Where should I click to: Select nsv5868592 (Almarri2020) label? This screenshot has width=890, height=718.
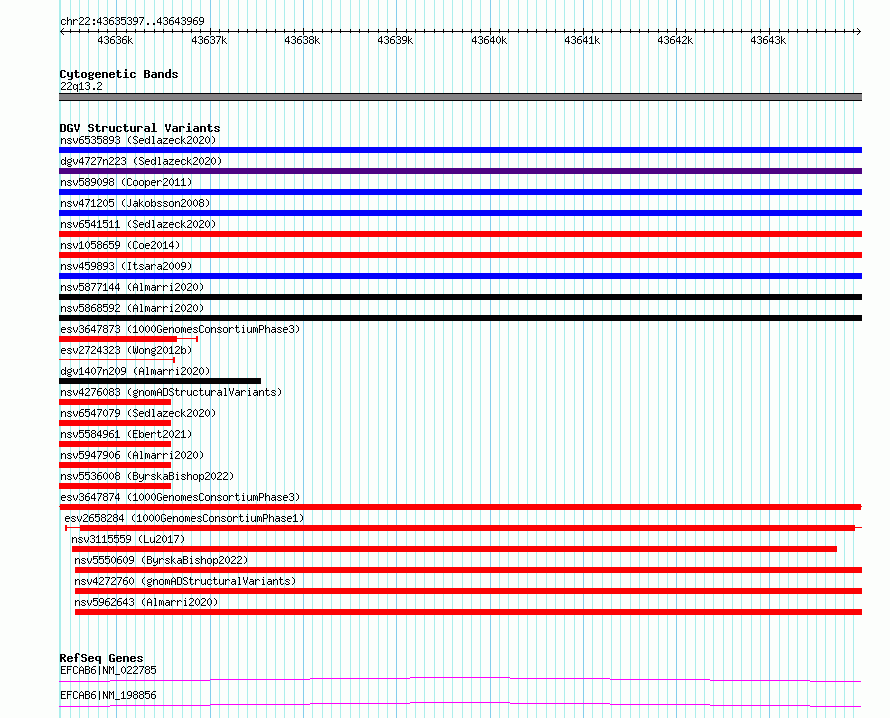click(x=132, y=308)
